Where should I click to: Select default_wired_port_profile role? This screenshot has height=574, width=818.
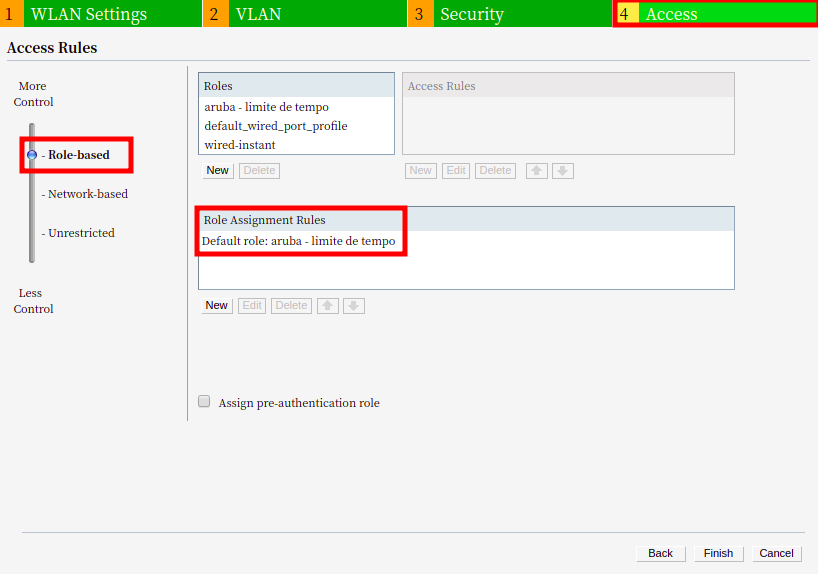[276, 126]
